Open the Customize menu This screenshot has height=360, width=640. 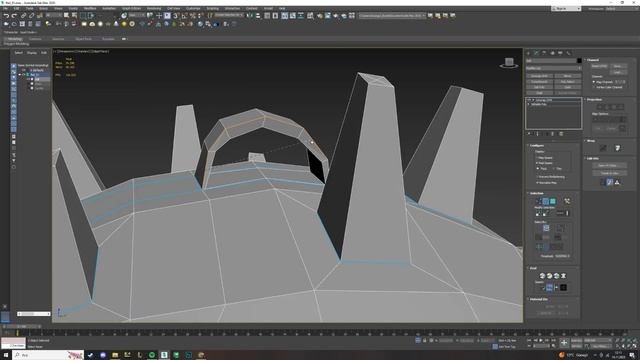[193, 8]
